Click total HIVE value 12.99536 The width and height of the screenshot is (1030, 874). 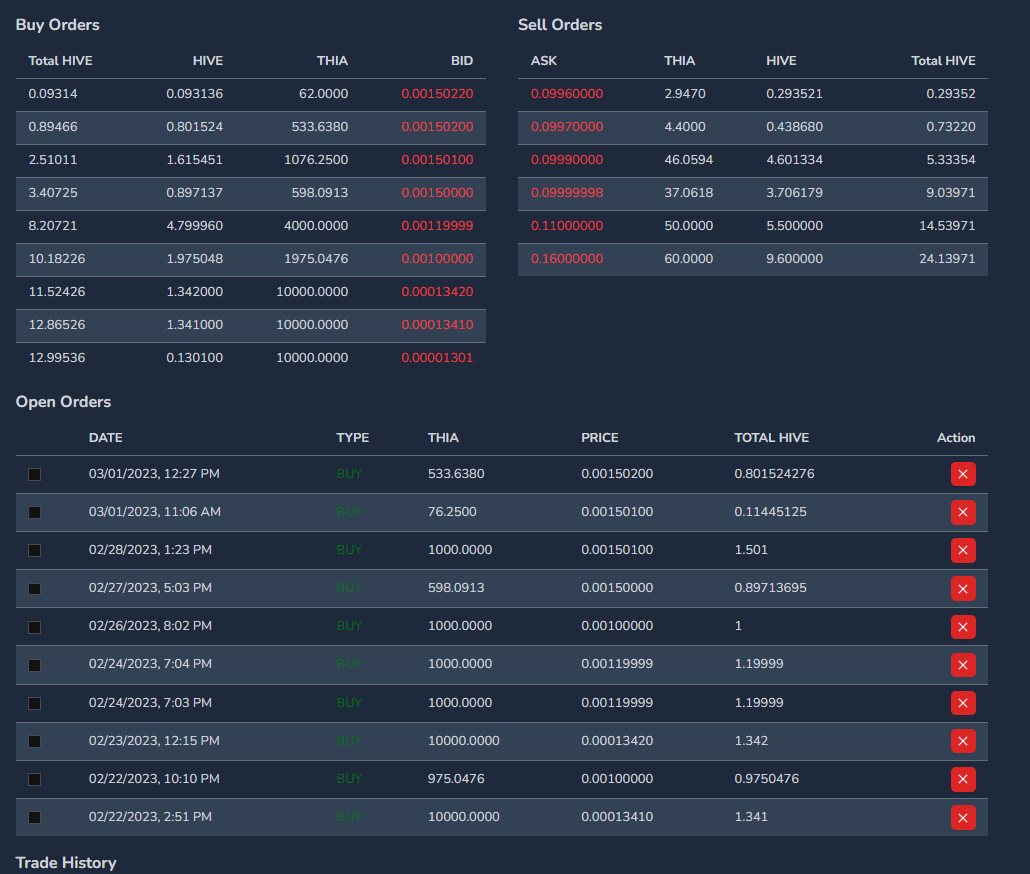click(x=57, y=358)
